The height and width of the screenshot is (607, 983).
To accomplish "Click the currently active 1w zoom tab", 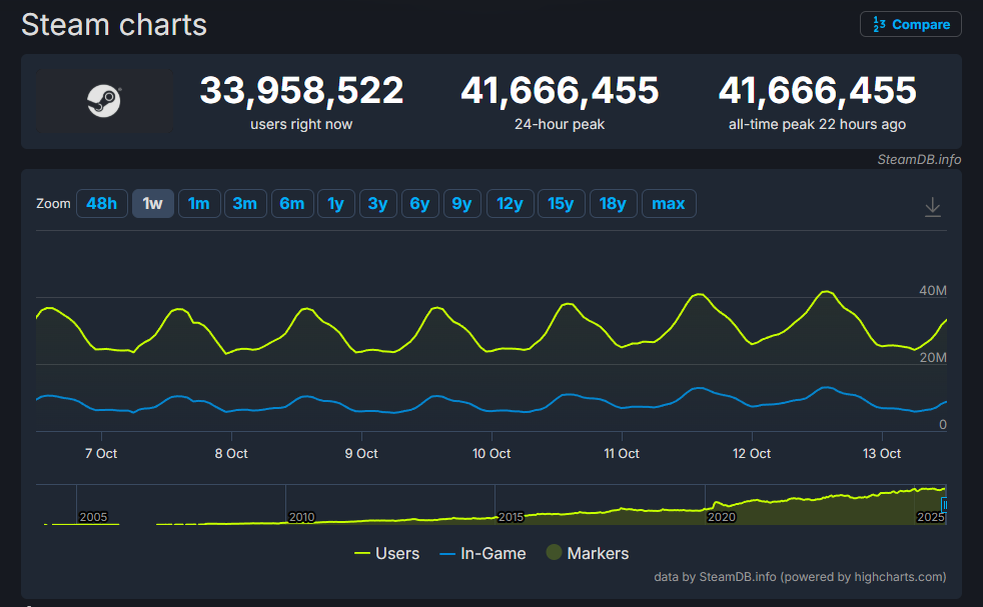I will pyautogui.click(x=152, y=203).
